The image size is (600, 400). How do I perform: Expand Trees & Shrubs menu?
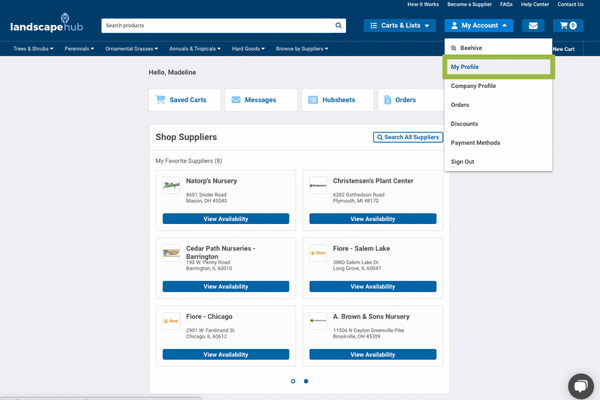pyautogui.click(x=33, y=49)
